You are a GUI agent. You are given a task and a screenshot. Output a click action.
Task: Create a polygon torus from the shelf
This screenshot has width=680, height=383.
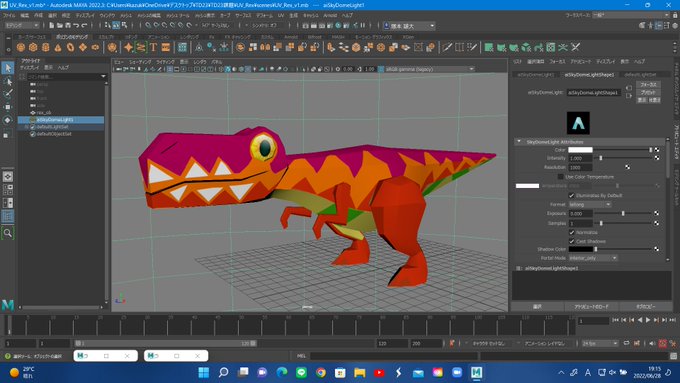[70, 47]
